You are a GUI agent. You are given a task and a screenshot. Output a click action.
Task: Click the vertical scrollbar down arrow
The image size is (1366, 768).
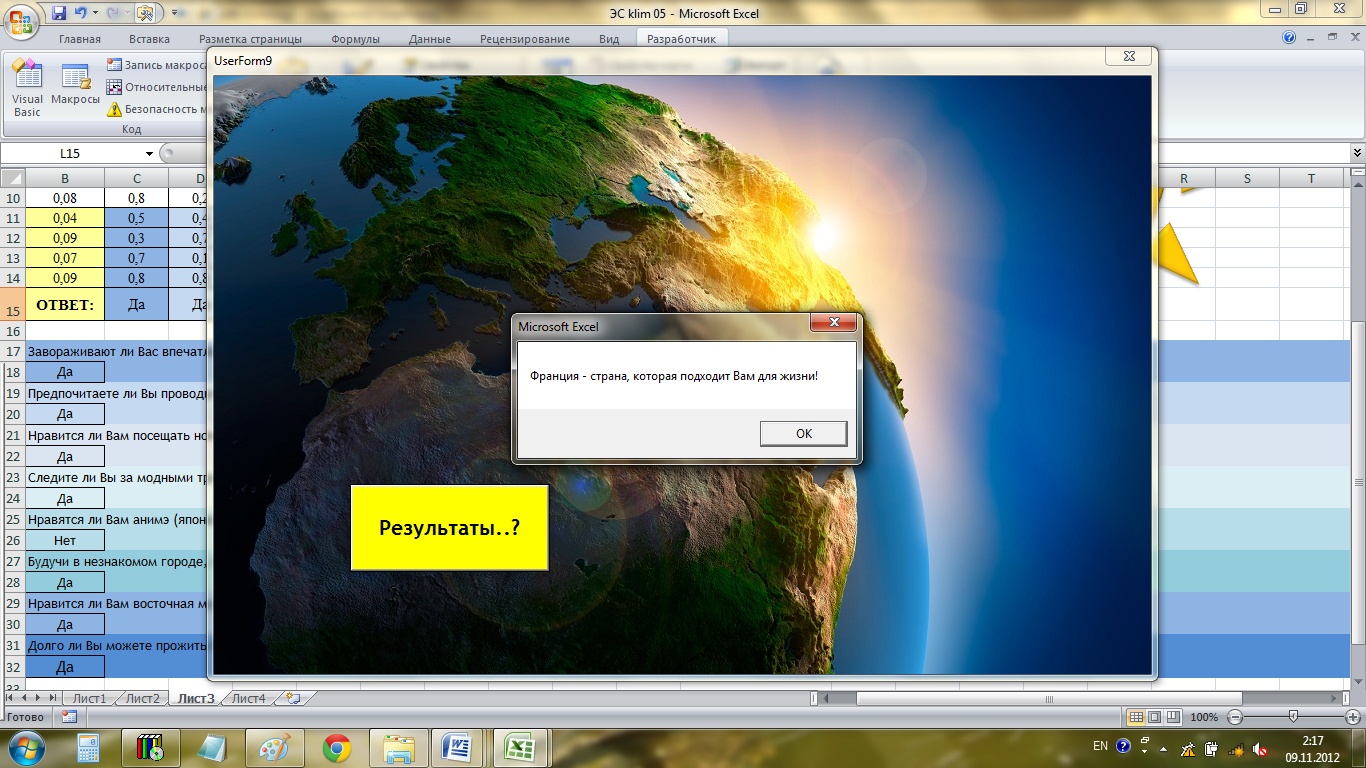tap(1357, 684)
